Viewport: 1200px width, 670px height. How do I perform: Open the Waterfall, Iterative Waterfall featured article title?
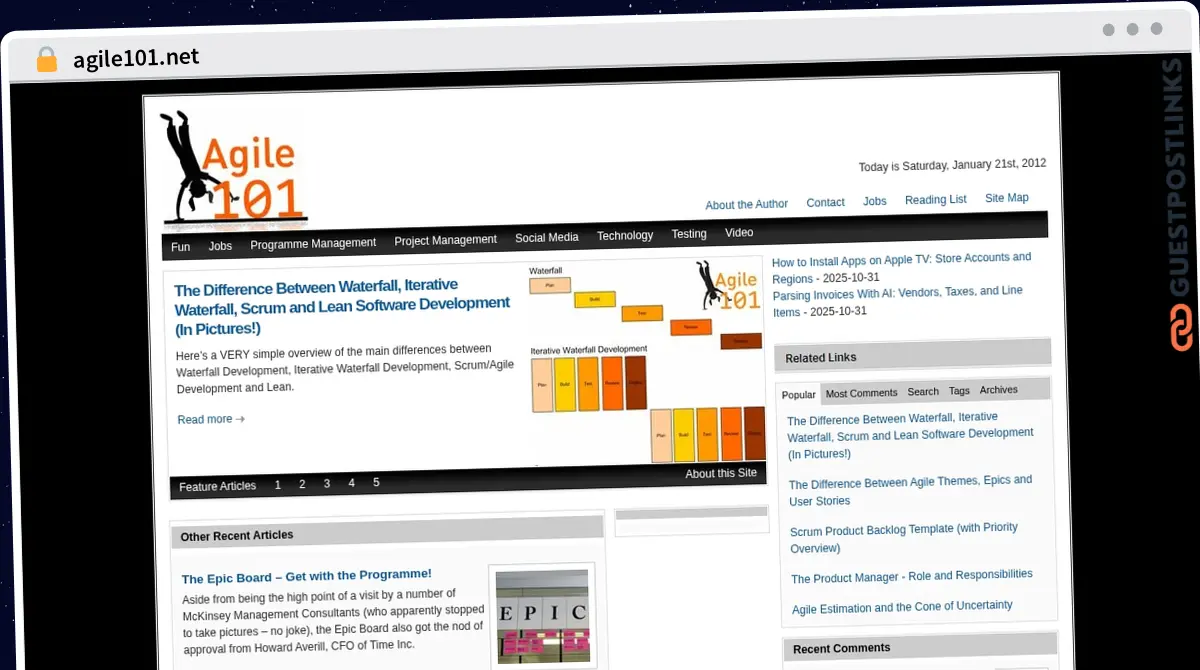pyautogui.click(x=342, y=307)
